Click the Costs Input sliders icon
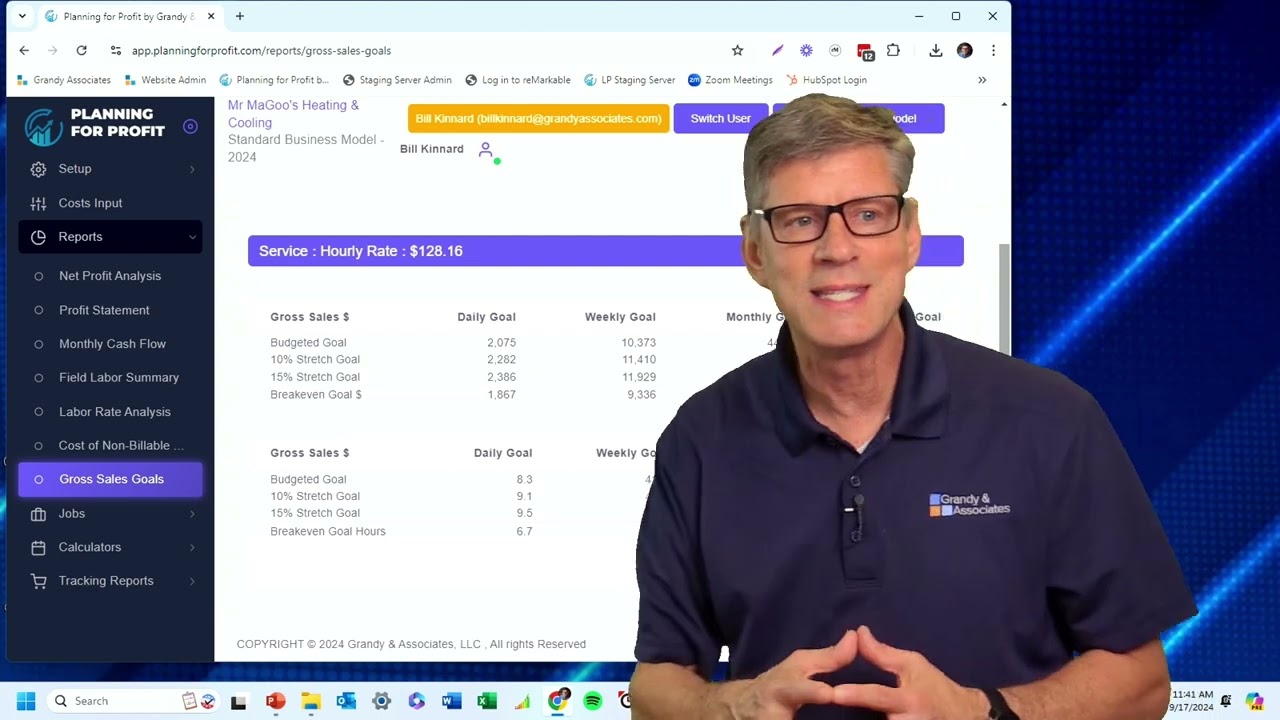Image resolution: width=1280 pixels, height=720 pixels. pos(38,203)
